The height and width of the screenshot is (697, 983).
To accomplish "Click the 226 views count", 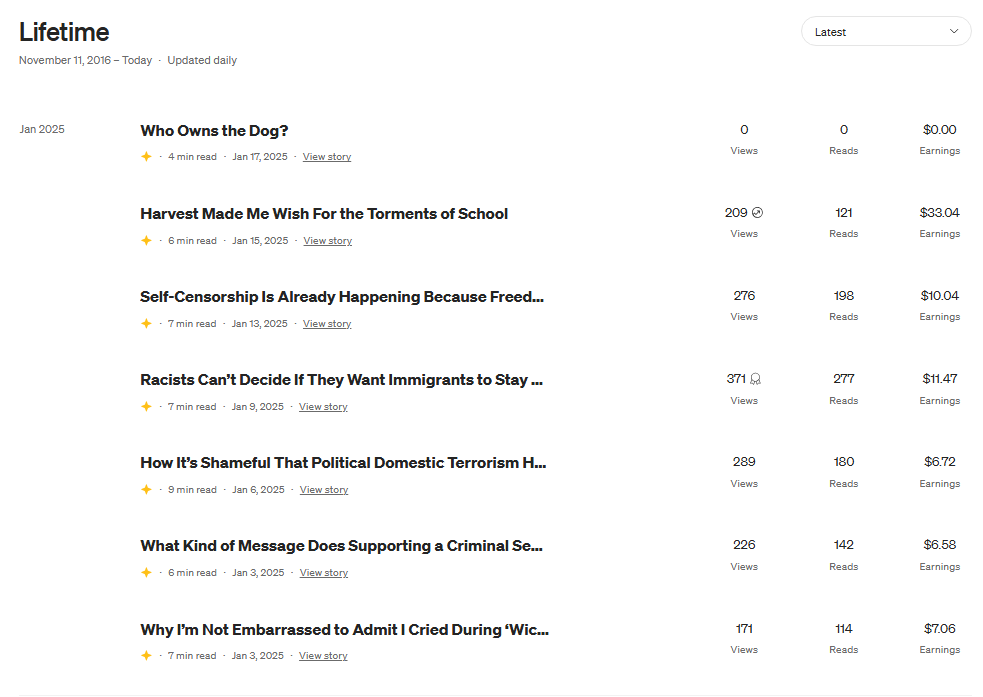I will click(x=744, y=545).
